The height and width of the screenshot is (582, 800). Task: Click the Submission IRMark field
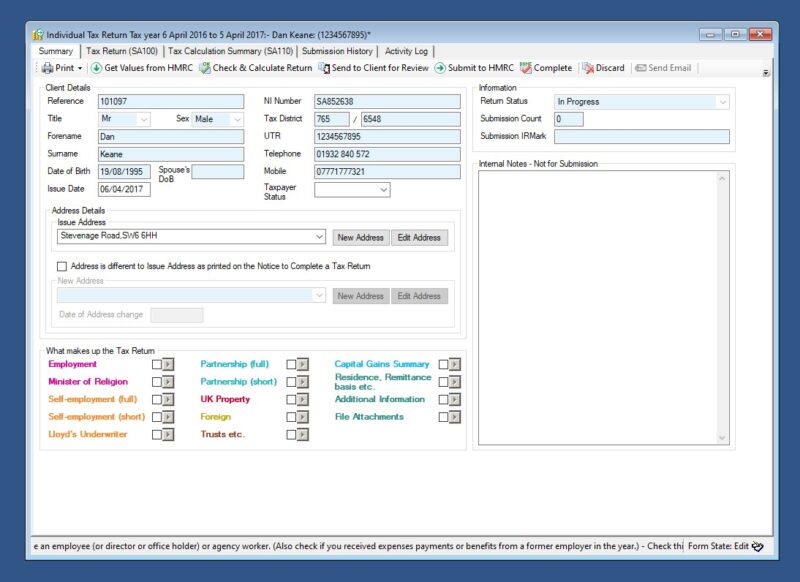pyautogui.click(x=642, y=137)
